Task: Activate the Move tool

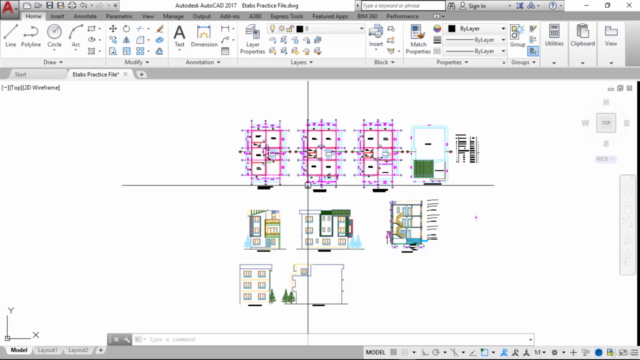Action: (113, 29)
